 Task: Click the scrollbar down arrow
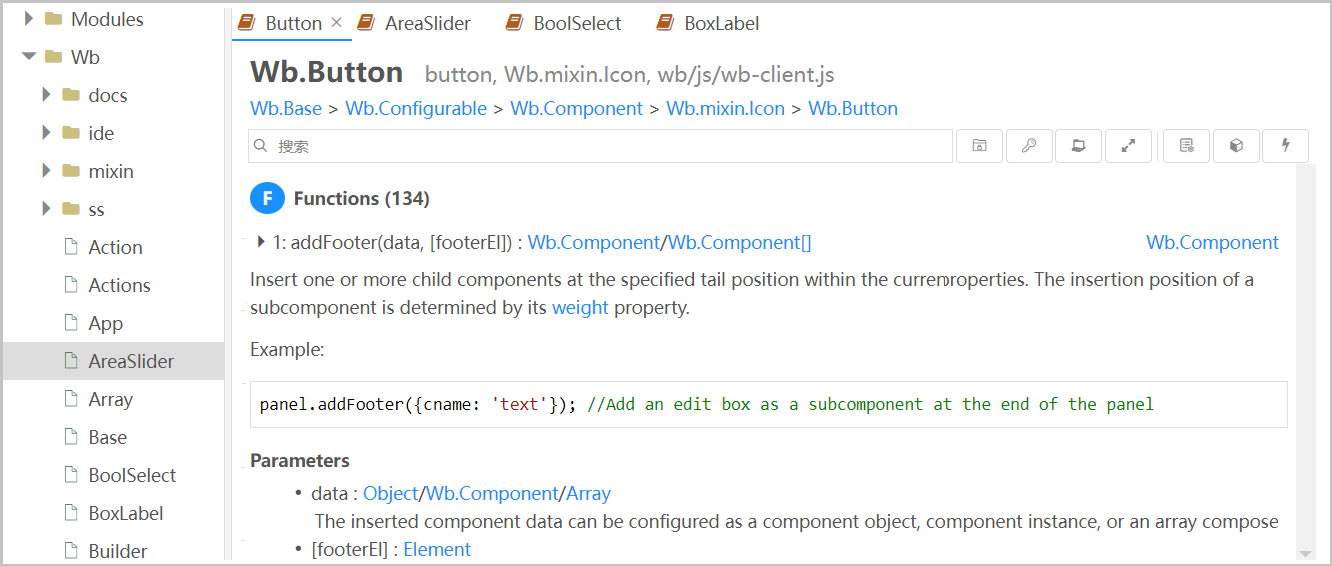(x=1305, y=553)
